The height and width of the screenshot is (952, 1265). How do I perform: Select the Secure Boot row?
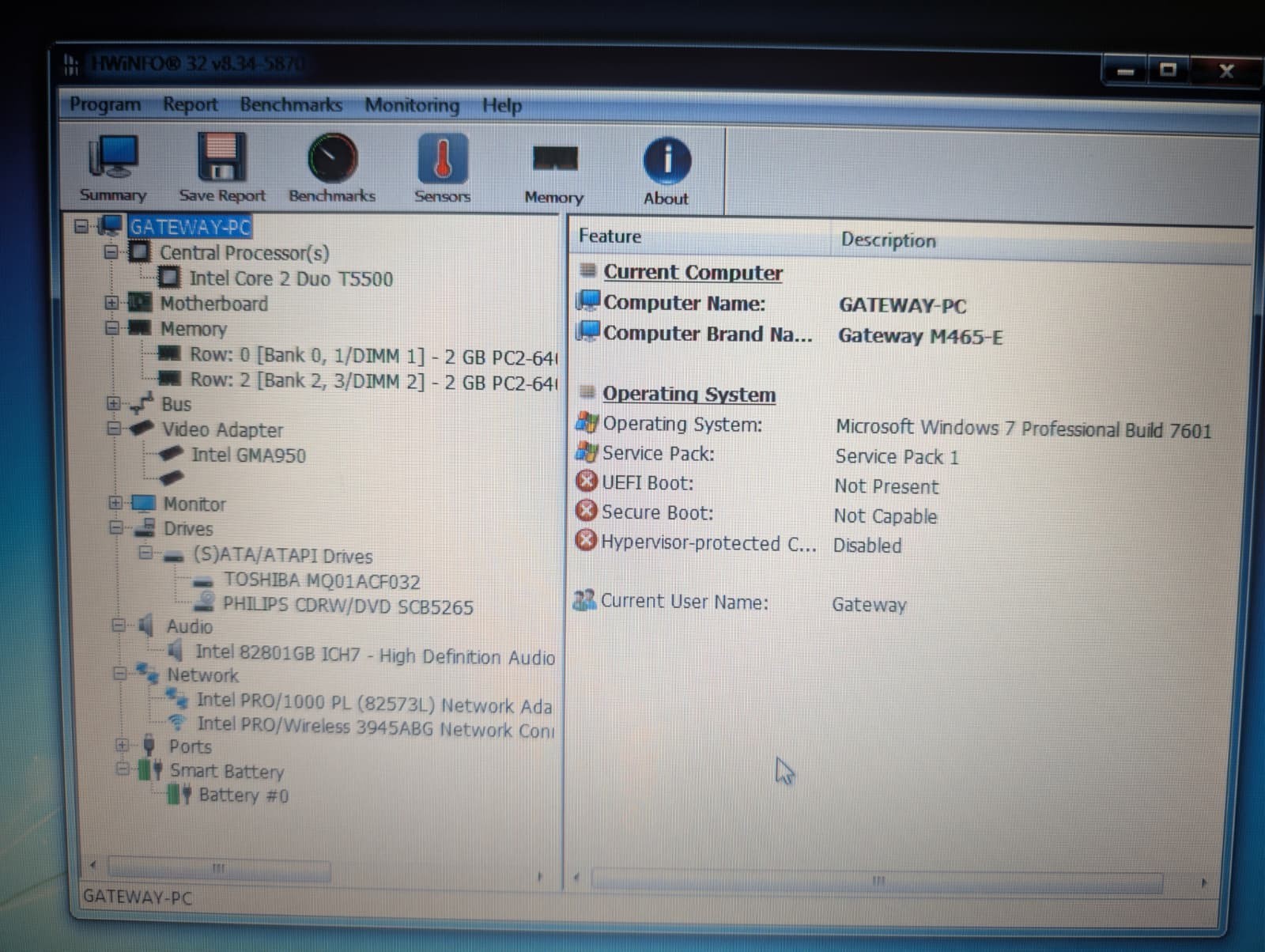pyautogui.click(x=757, y=514)
